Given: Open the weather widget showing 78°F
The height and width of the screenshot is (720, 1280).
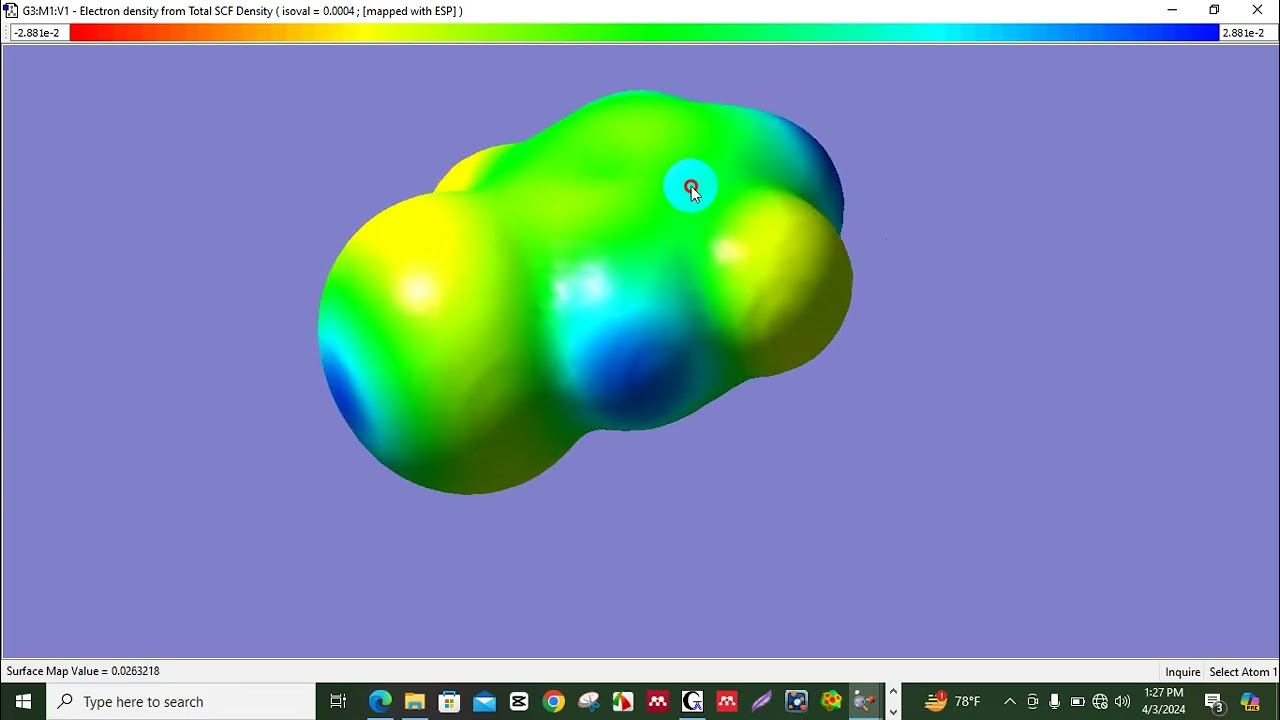Looking at the screenshot, I should 953,701.
